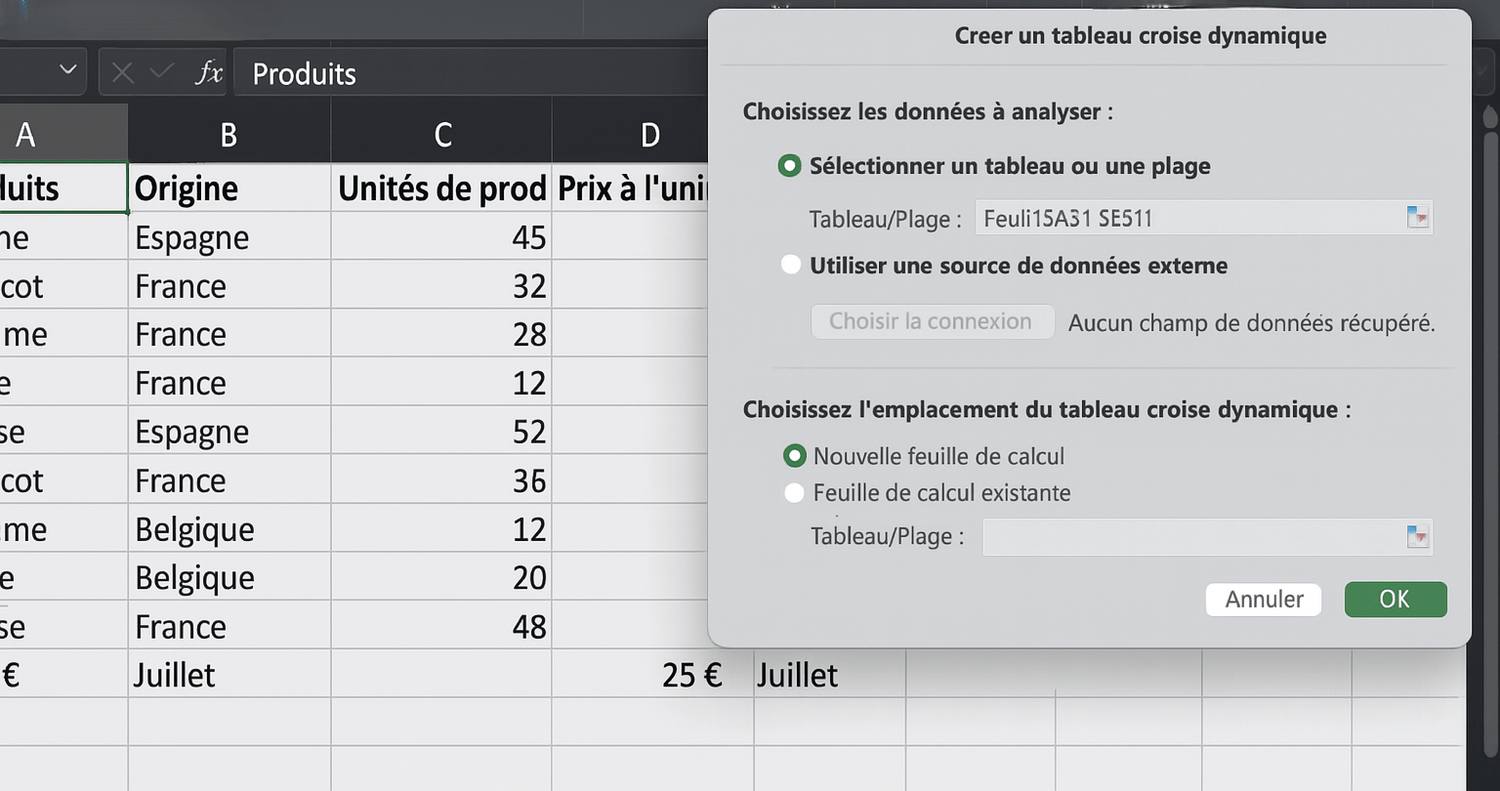Click the fx insert function icon
Viewport: 1500px width, 791px height.
click(x=208, y=73)
